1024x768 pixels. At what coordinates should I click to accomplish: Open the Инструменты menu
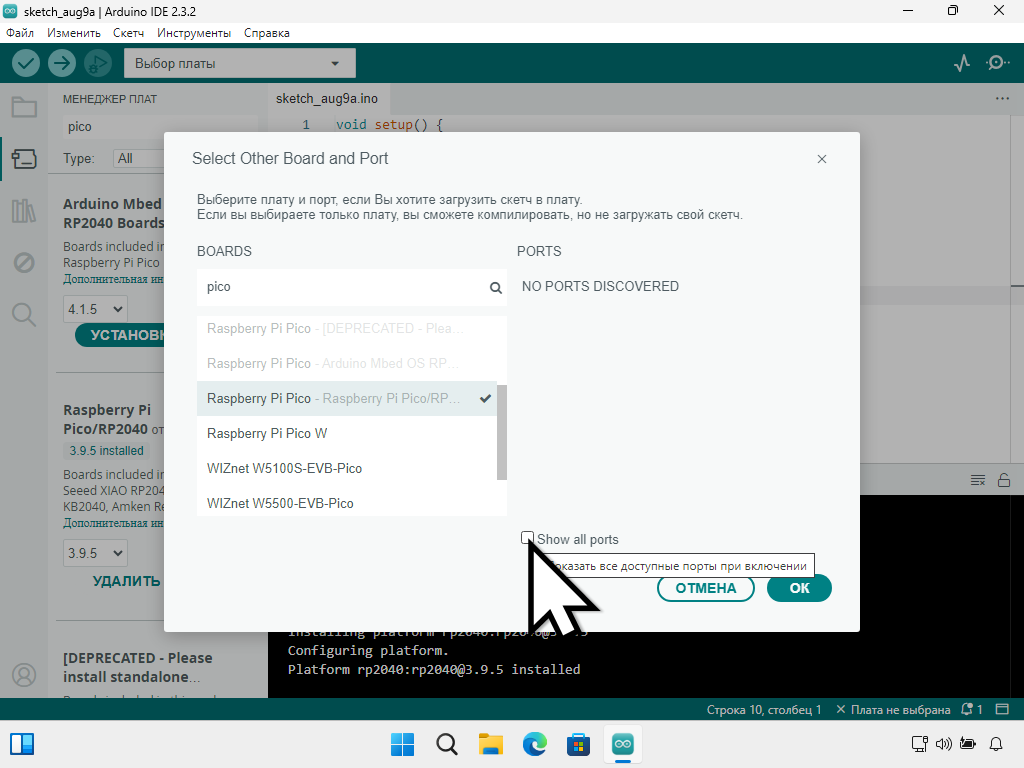[194, 33]
